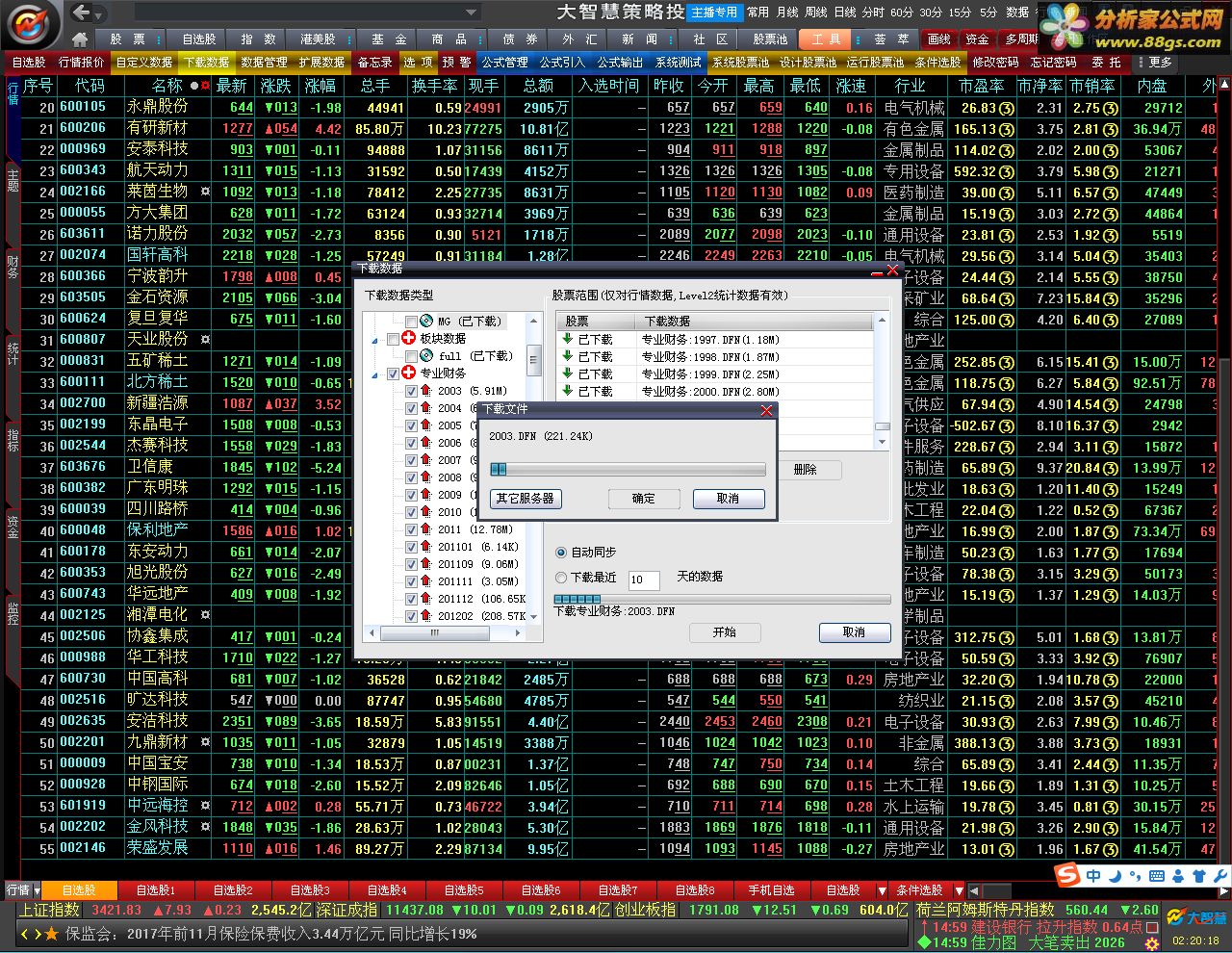1232x953 pixels.
Task: Click the 主播专用 button in the top bar
Action: pos(714,13)
